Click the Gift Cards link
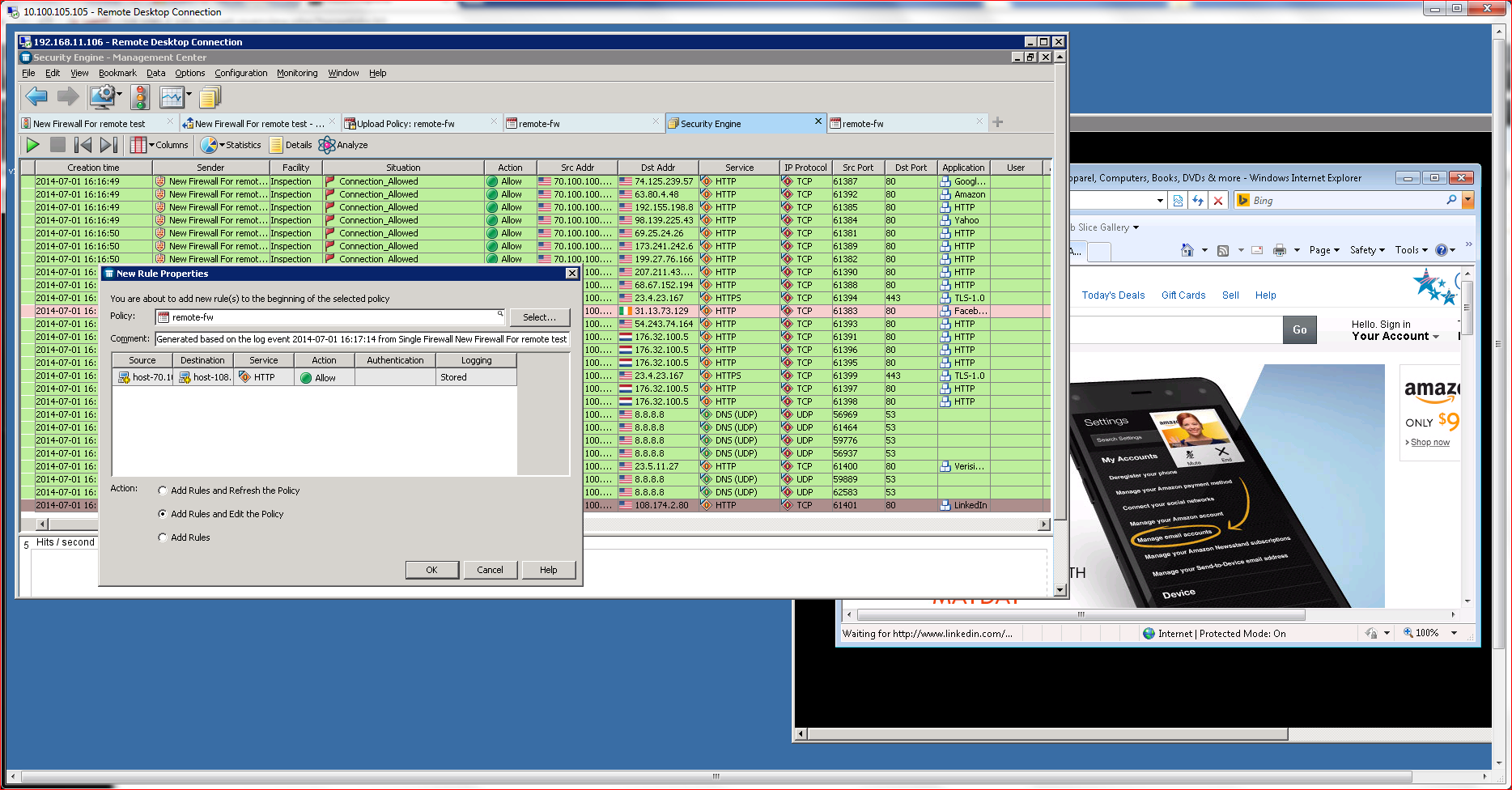The width and height of the screenshot is (1512, 790). point(1183,295)
